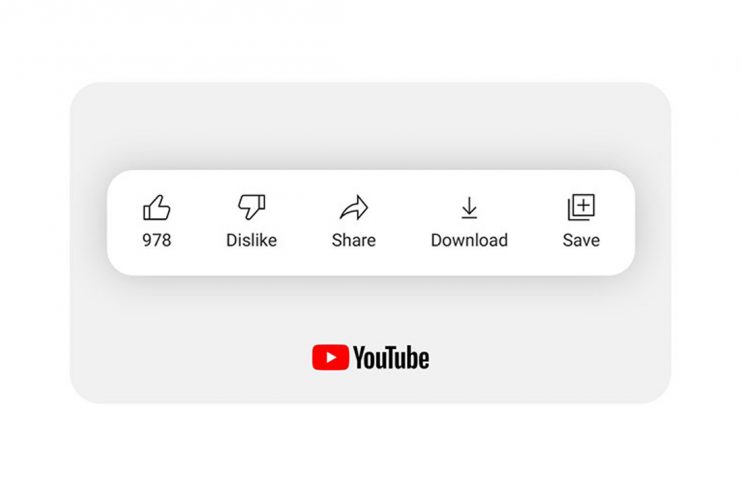Click the download arrow icon
This screenshot has height=486, width=741.
pos(469,208)
